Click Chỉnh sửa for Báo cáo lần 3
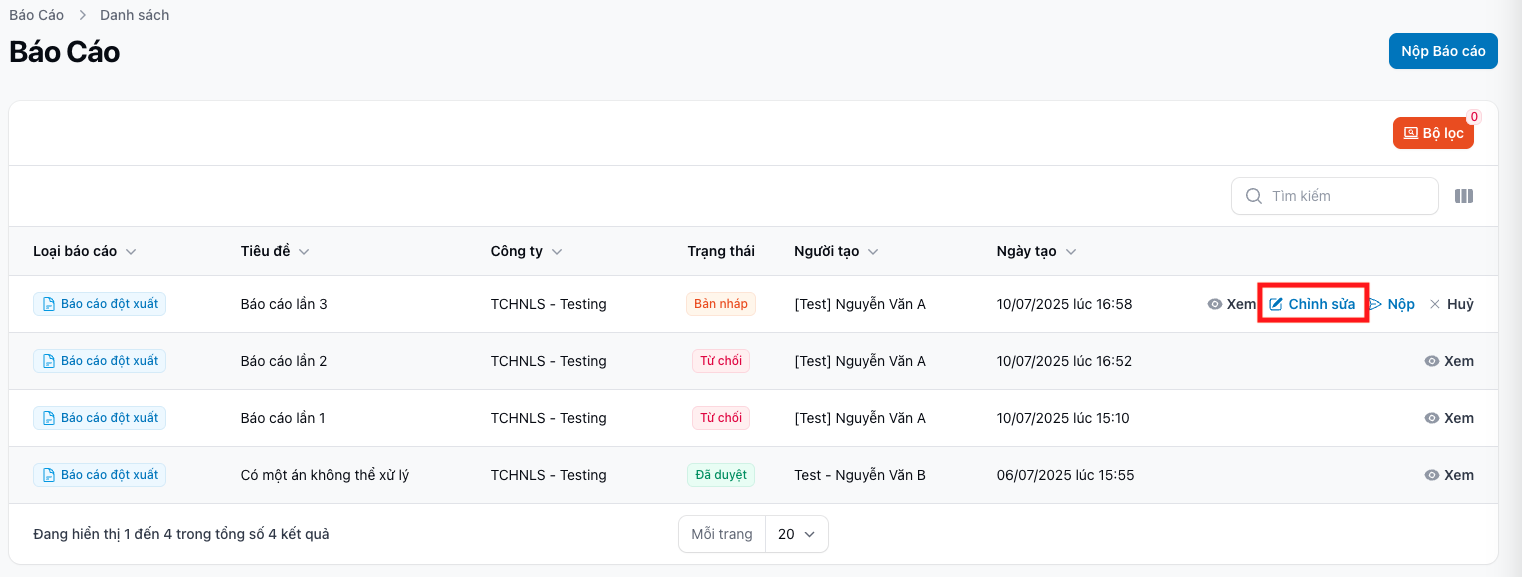Screen dimensions: 1522x577 pyautogui.click(x=1312, y=304)
